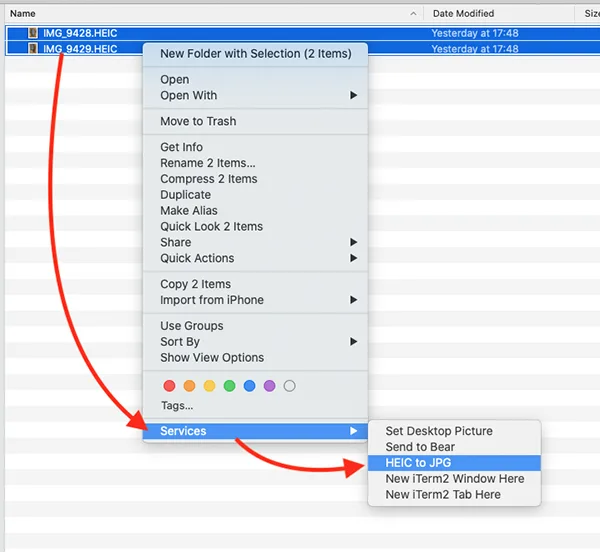Apply the yellow tag color
Viewport: 600px width, 552px height.
209,386
